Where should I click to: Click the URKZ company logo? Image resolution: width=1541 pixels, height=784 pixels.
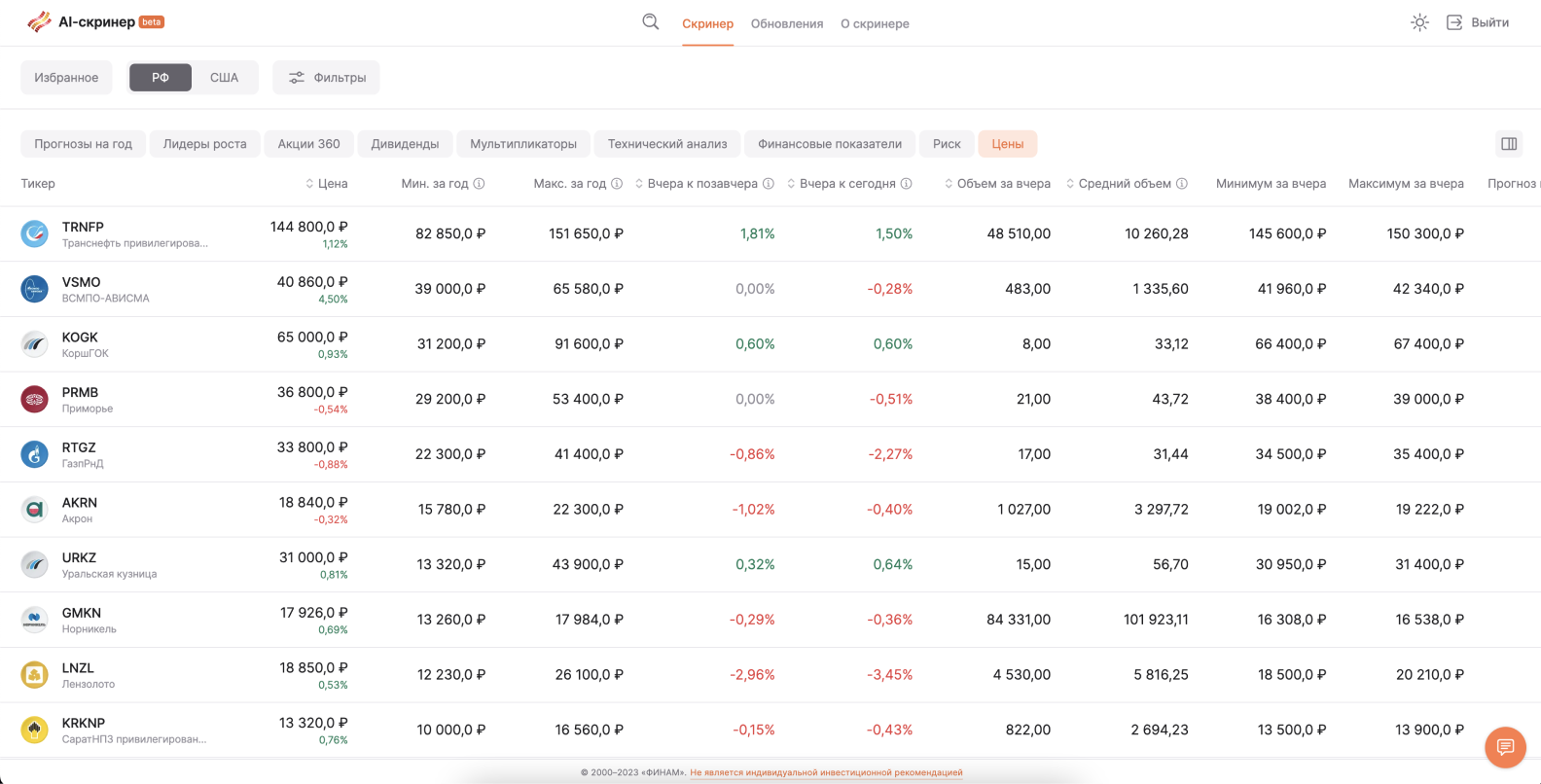tap(34, 564)
